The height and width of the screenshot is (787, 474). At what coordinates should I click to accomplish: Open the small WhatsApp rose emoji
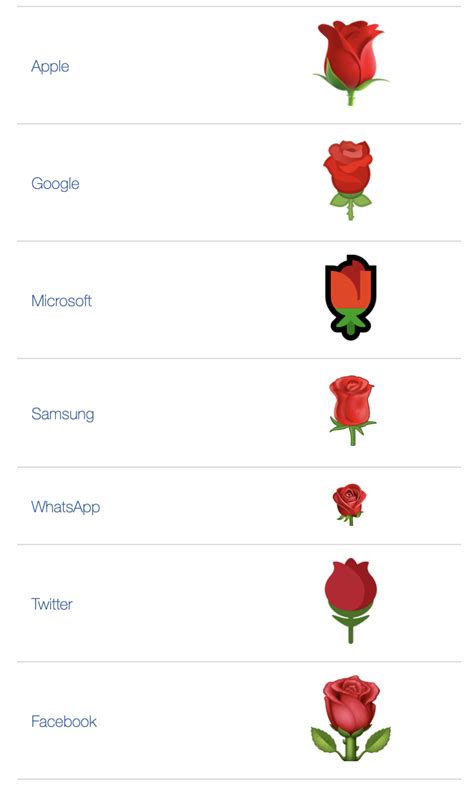point(349,504)
